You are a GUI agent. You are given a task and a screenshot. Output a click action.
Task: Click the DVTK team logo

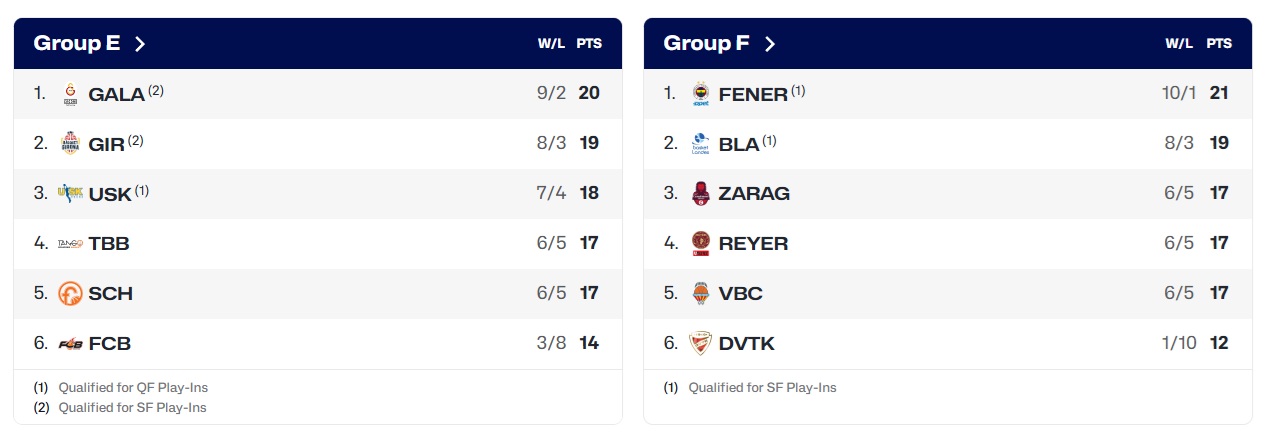click(700, 343)
